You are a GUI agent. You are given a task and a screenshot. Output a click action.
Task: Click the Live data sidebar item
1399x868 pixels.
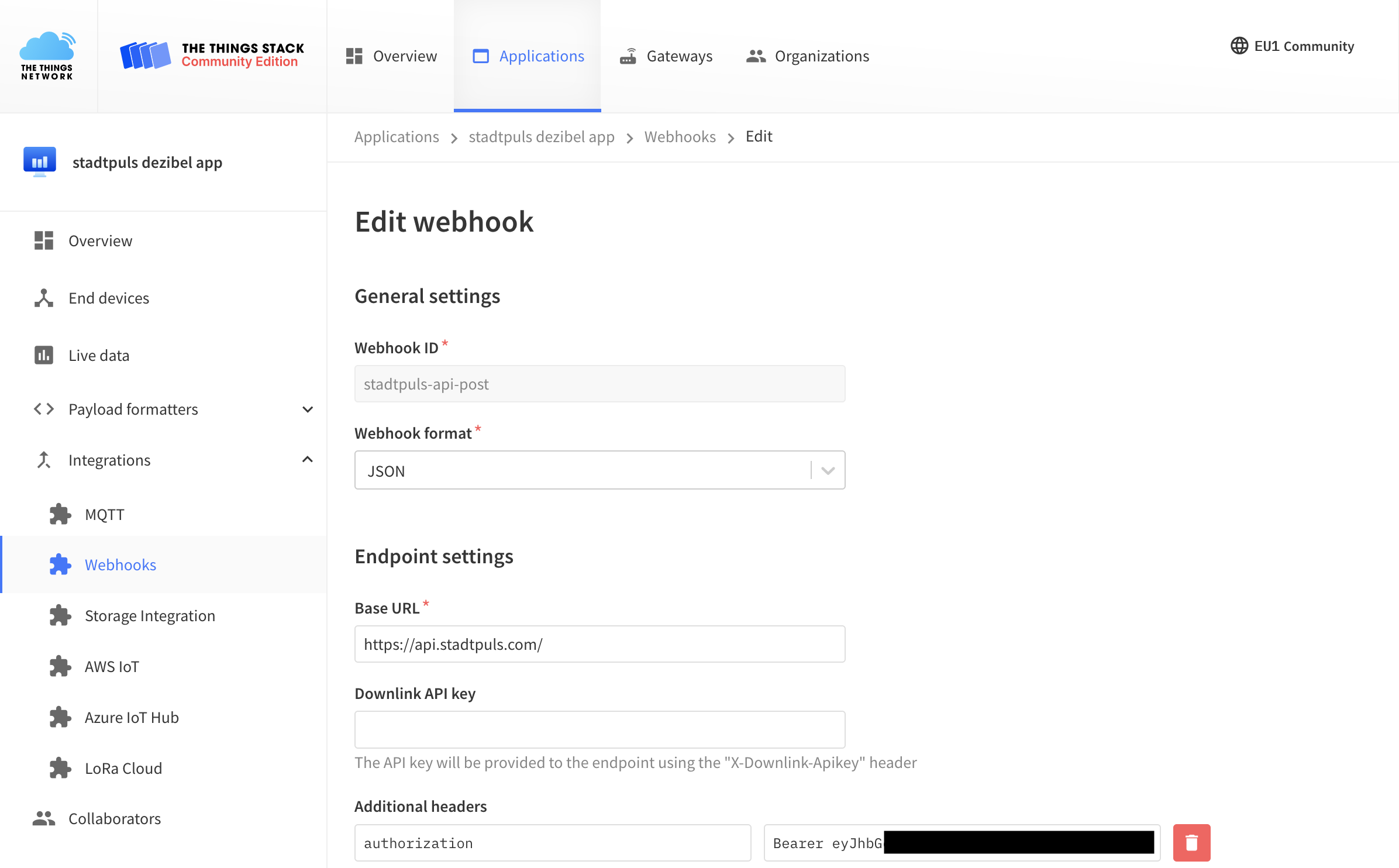(97, 355)
